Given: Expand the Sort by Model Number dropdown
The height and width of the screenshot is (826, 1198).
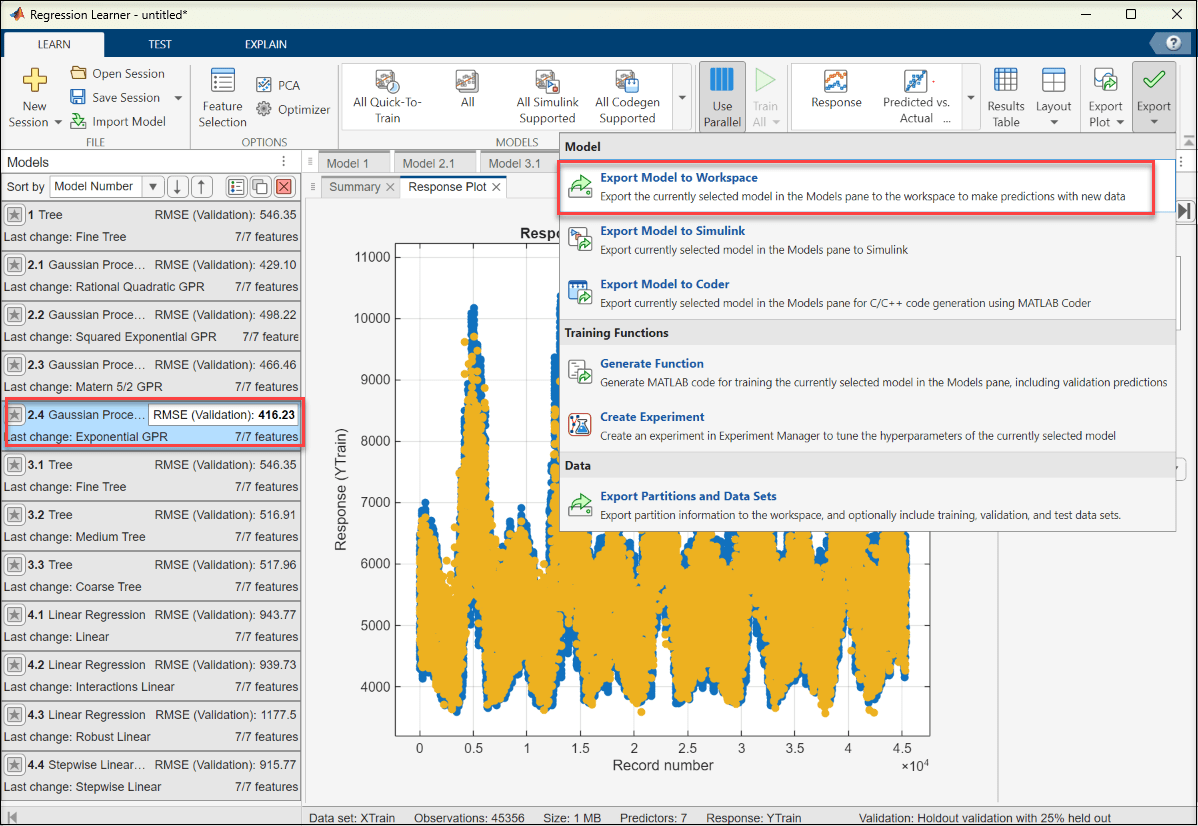Looking at the screenshot, I should point(153,187).
